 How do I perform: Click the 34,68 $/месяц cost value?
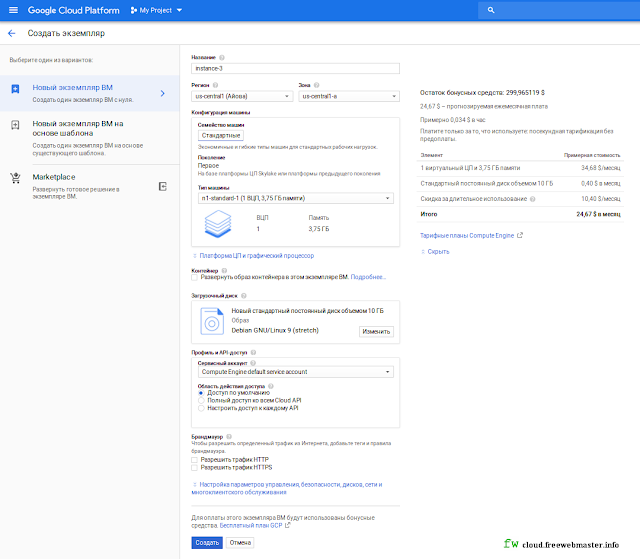[601, 168]
